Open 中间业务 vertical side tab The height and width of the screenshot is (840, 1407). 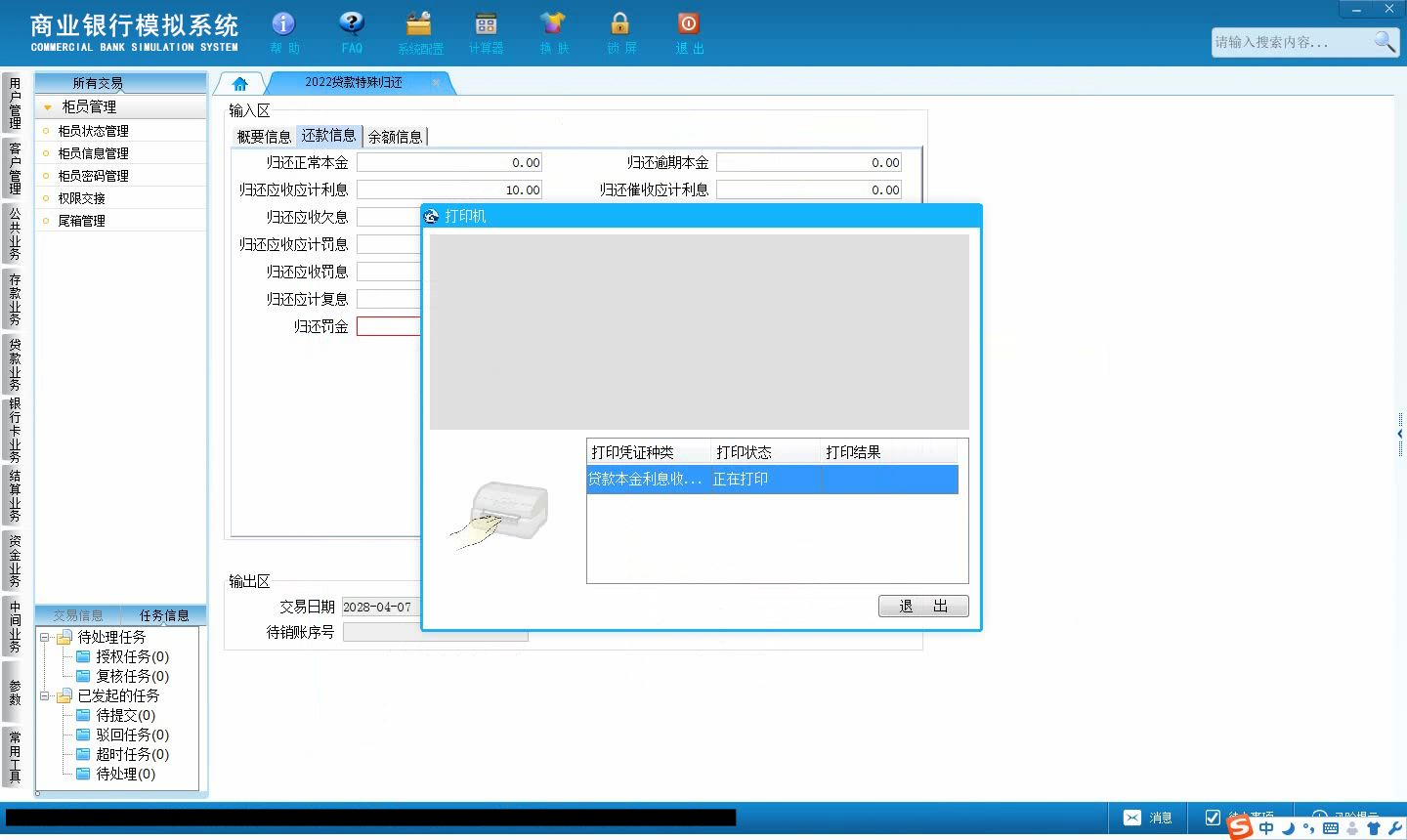pyautogui.click(x=15, y=626)
